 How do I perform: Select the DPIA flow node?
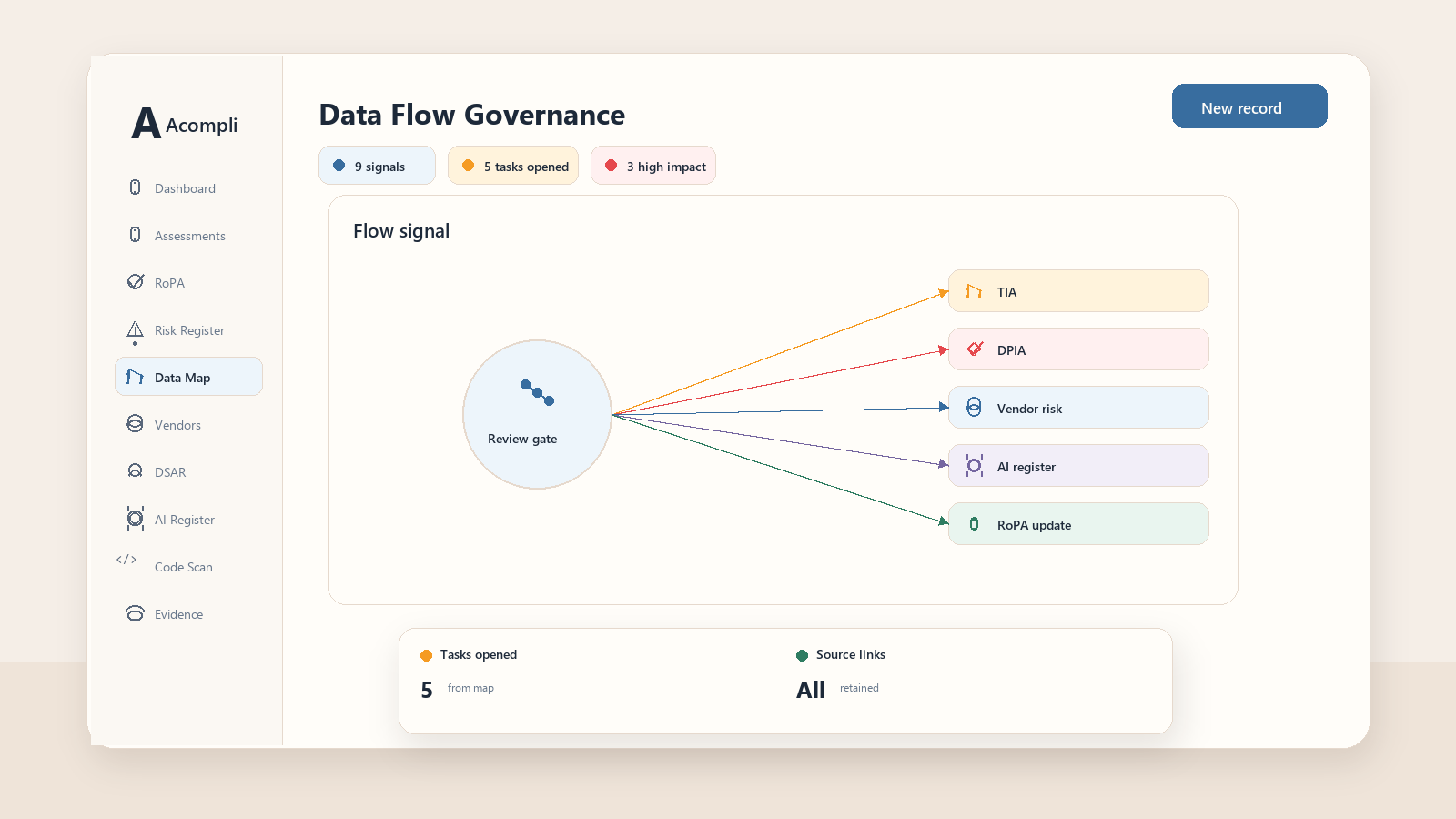(1078, 349)
